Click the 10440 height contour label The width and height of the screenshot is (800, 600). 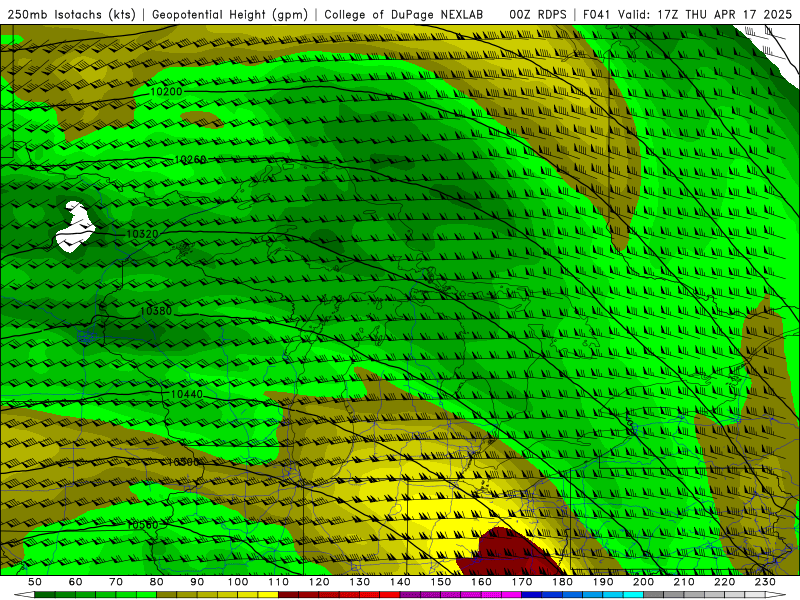[187, 394]
